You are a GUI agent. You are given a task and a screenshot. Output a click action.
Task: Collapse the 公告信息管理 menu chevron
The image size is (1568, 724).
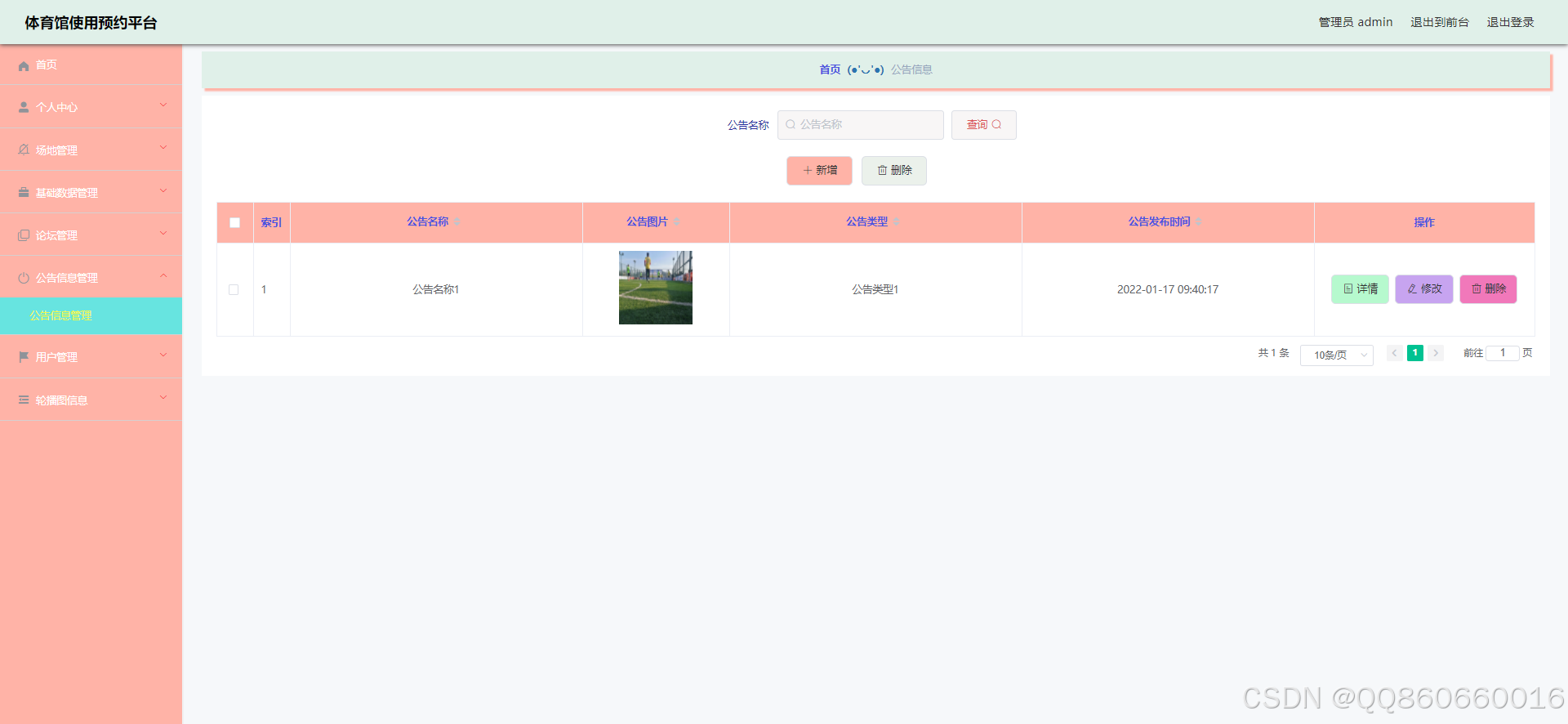point(163,275)
